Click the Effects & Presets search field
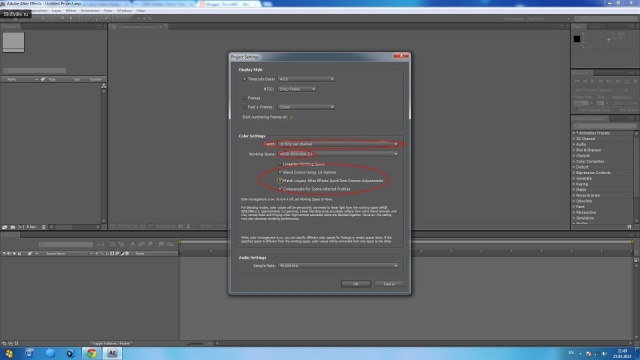This screenshot has height=360, width=640. click(604, 126)
